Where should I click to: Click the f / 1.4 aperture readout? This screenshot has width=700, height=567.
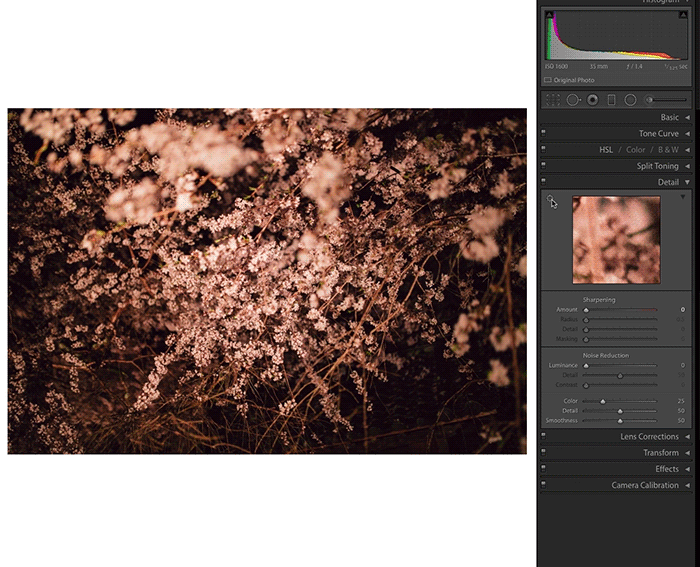tap(634, 67)
